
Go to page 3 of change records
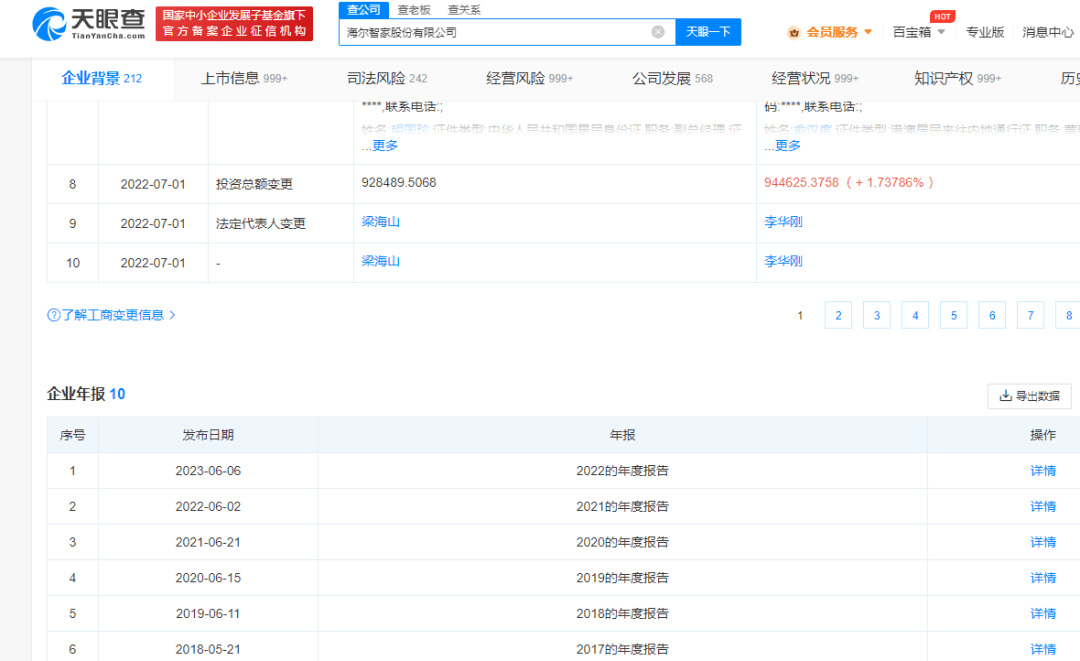click(x=877, y=315)
